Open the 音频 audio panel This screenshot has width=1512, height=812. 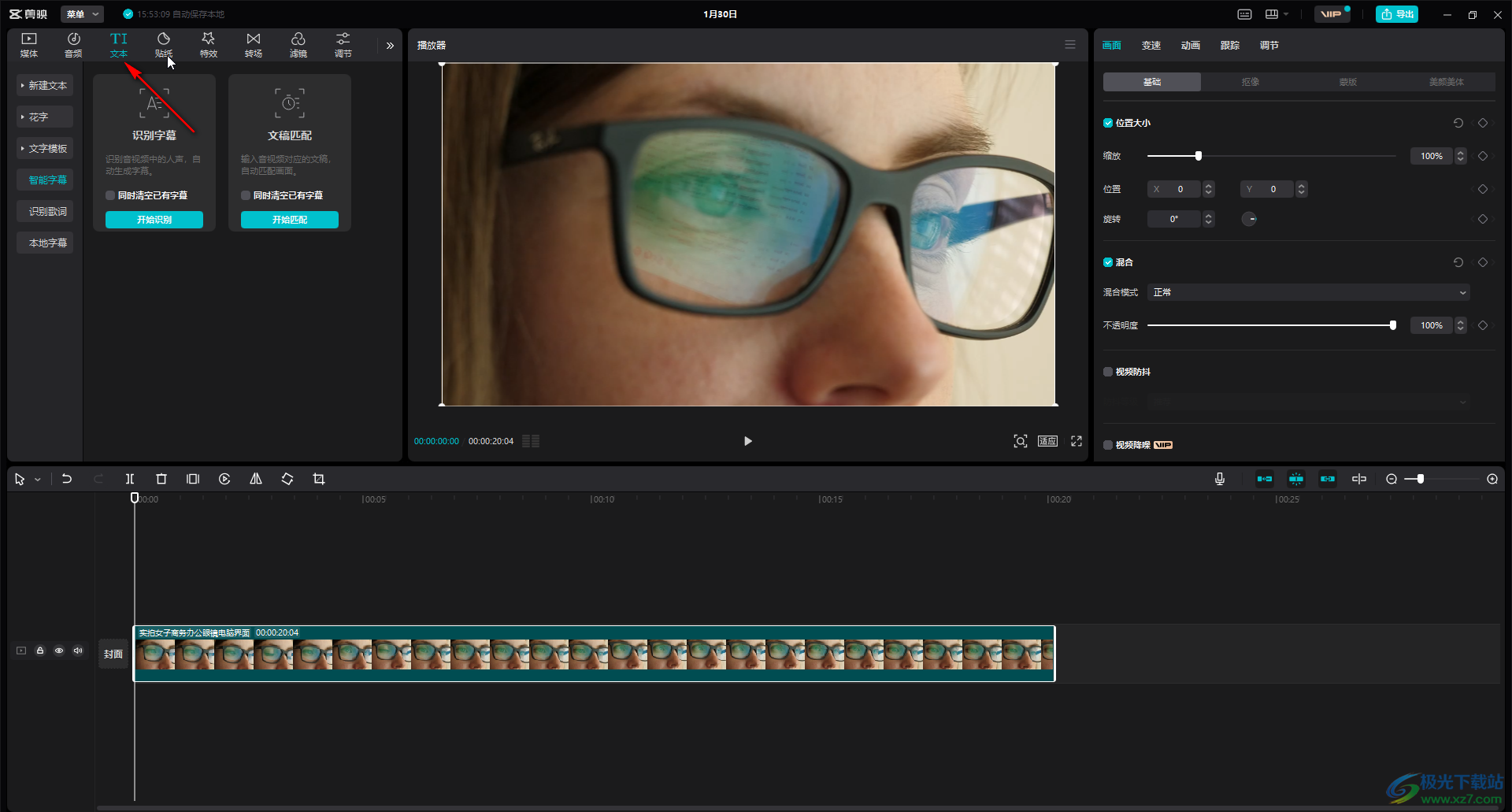click(x=73, y=45)
